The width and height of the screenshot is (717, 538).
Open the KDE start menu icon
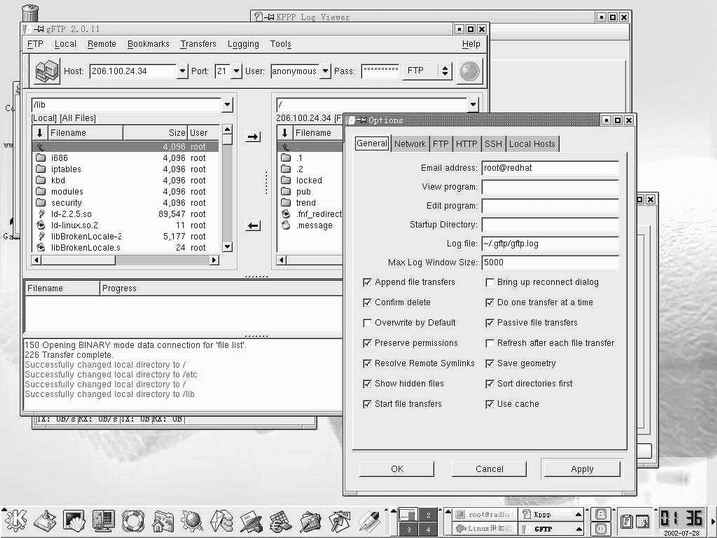click(16, 520)
